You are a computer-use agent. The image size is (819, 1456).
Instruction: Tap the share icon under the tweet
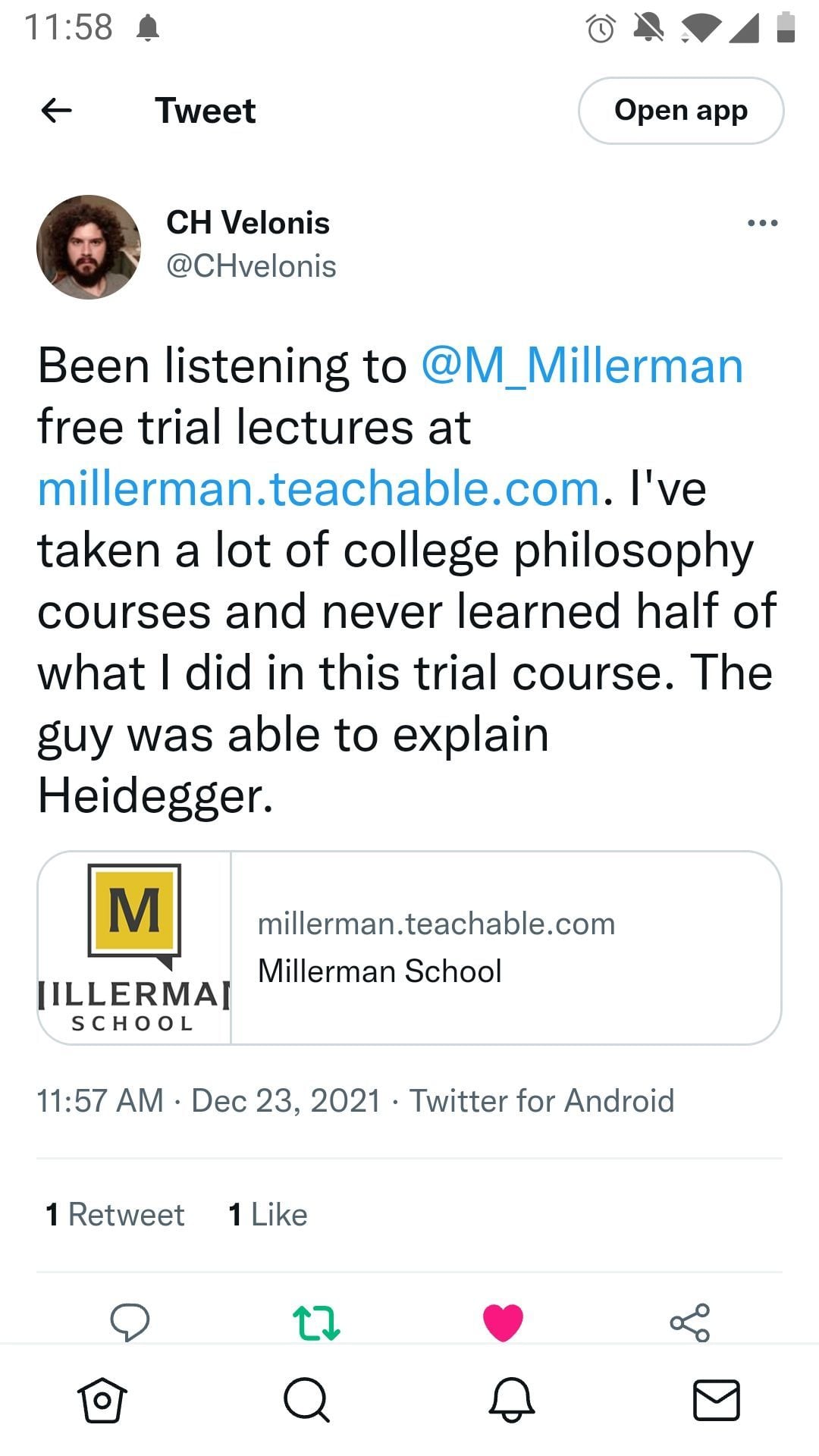click(x=690, y=1323)
